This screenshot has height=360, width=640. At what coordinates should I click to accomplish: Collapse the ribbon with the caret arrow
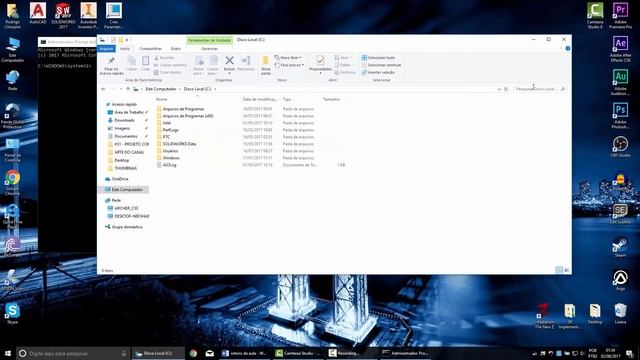(560, 49)
